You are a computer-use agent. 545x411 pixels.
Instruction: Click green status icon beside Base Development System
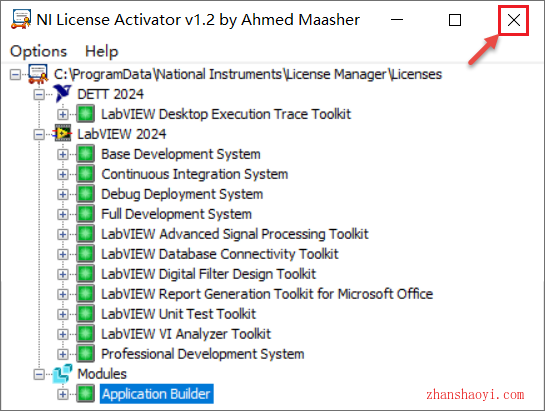point(86,154)
